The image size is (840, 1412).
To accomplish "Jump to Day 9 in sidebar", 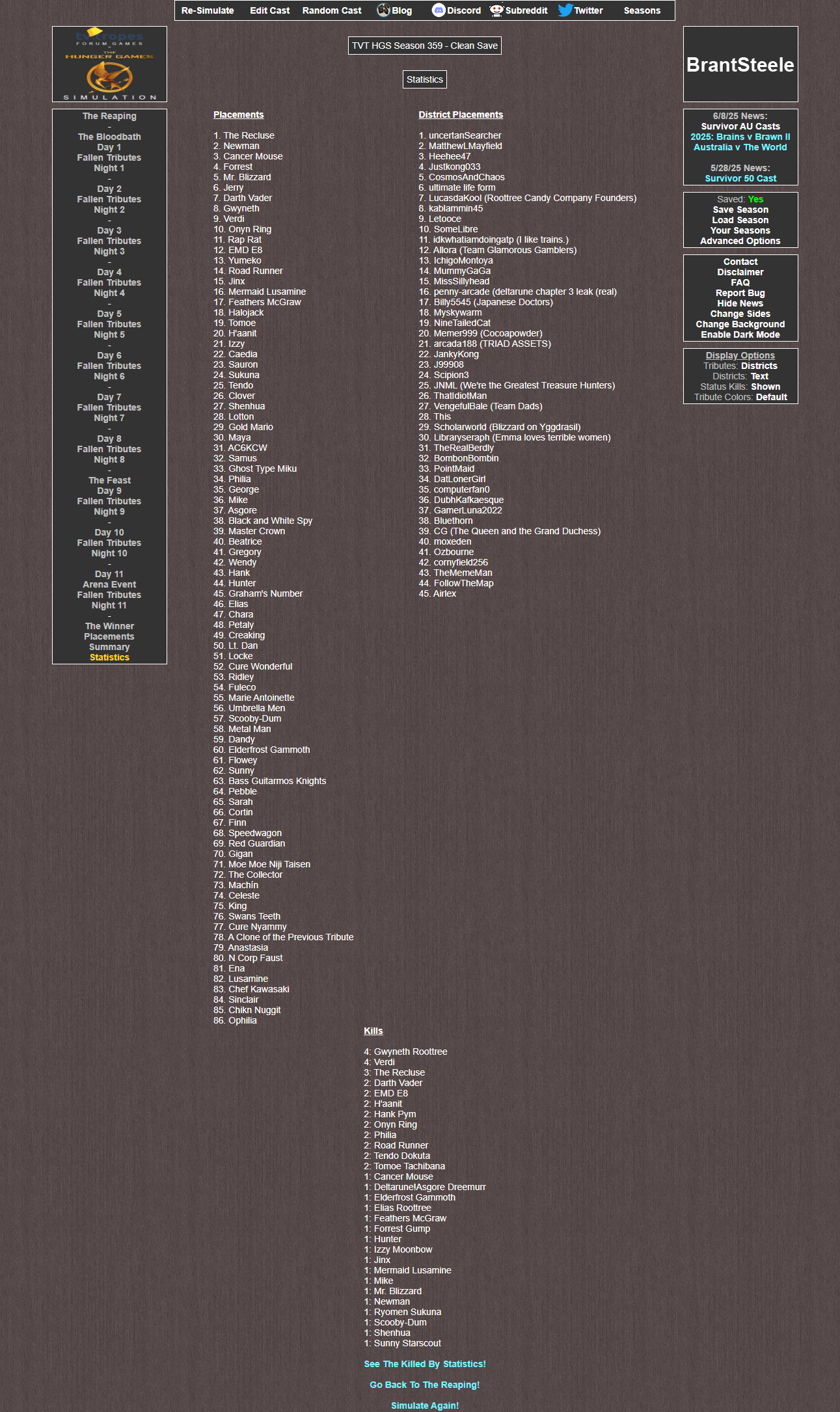I will [109, 491].
